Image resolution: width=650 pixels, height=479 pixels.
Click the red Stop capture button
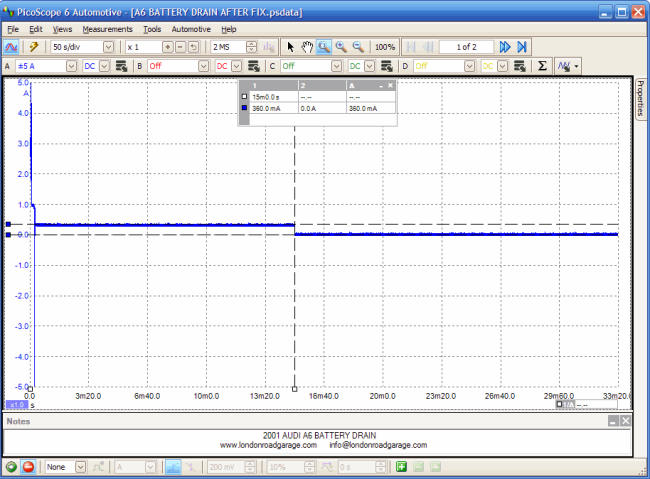(x=27, y=467)
